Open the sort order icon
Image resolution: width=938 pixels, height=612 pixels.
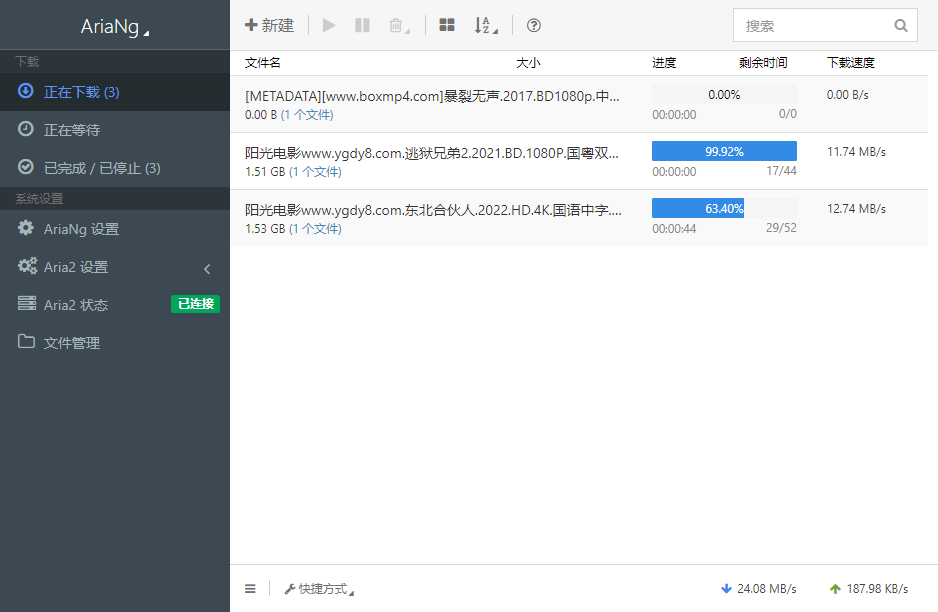pos(483,25)
